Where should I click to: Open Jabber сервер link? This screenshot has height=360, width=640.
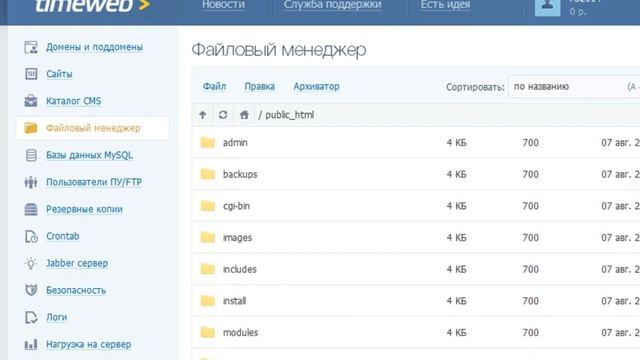77,263
